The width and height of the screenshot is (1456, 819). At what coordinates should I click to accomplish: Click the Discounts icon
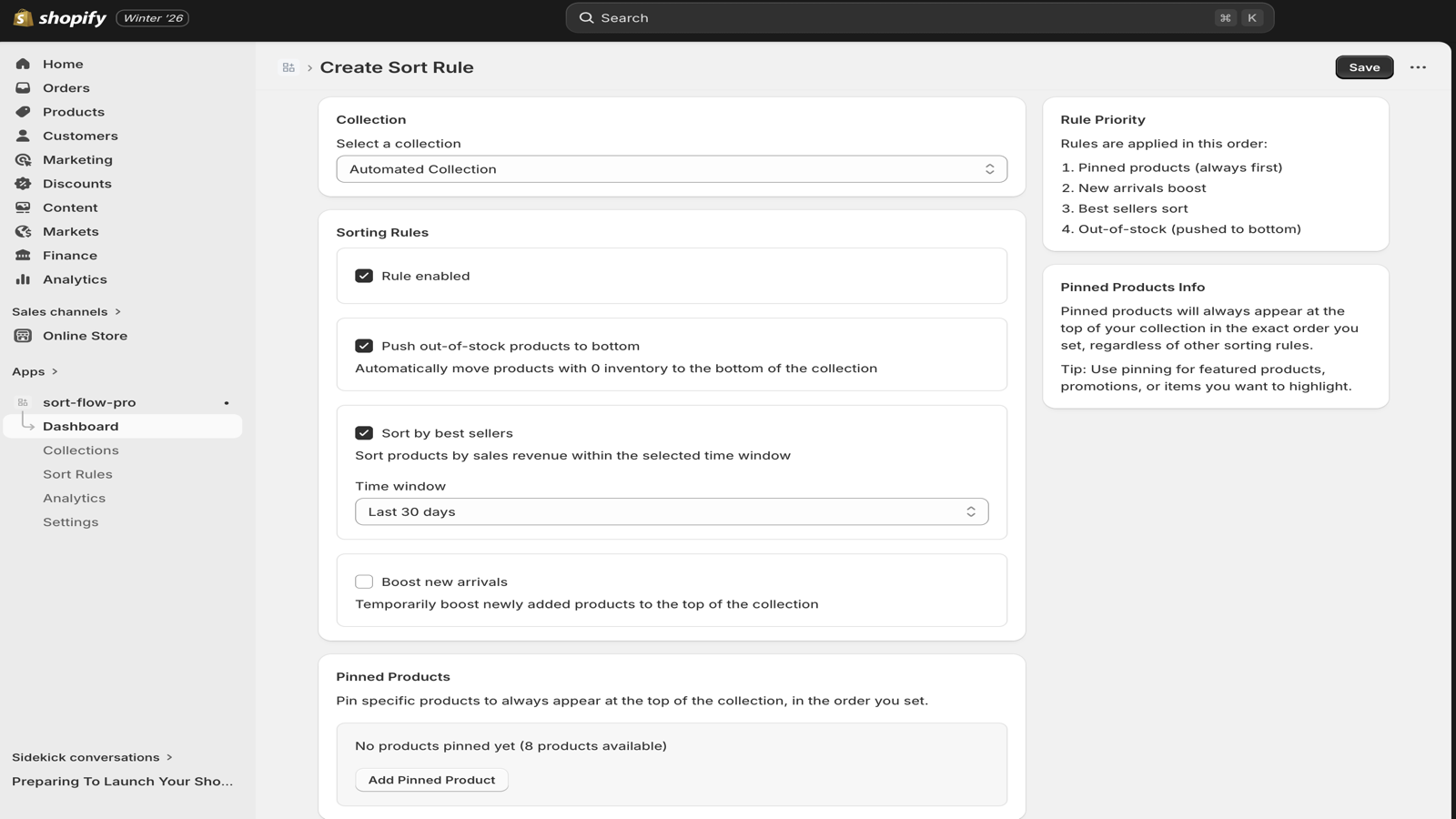23,183
